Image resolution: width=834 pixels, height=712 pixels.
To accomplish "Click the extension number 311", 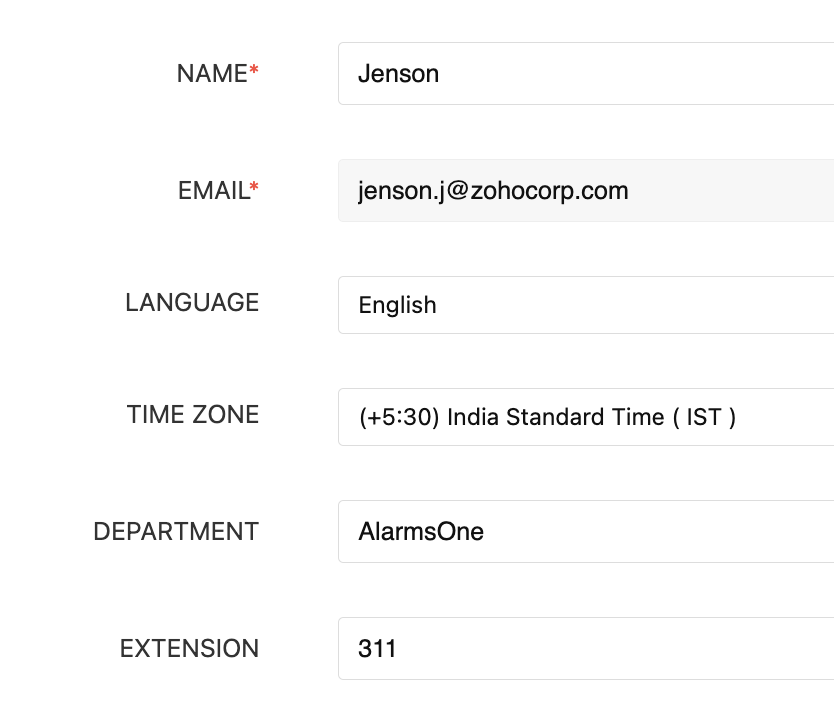I will pos(377,648).
